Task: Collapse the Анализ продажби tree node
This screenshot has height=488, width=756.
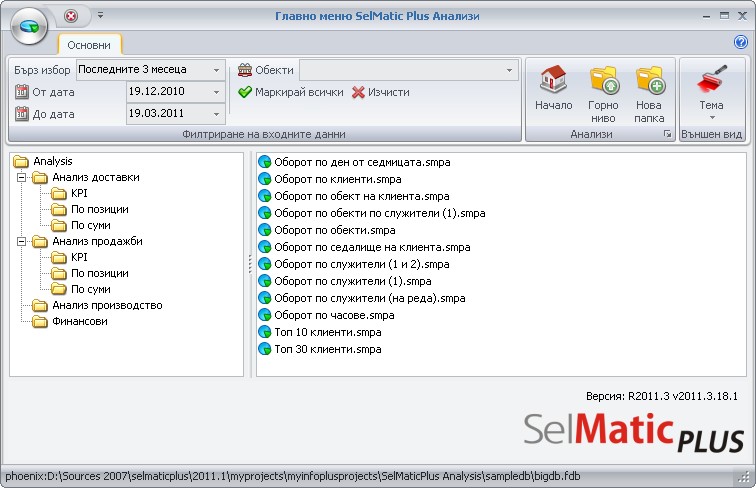Action: 21,241
